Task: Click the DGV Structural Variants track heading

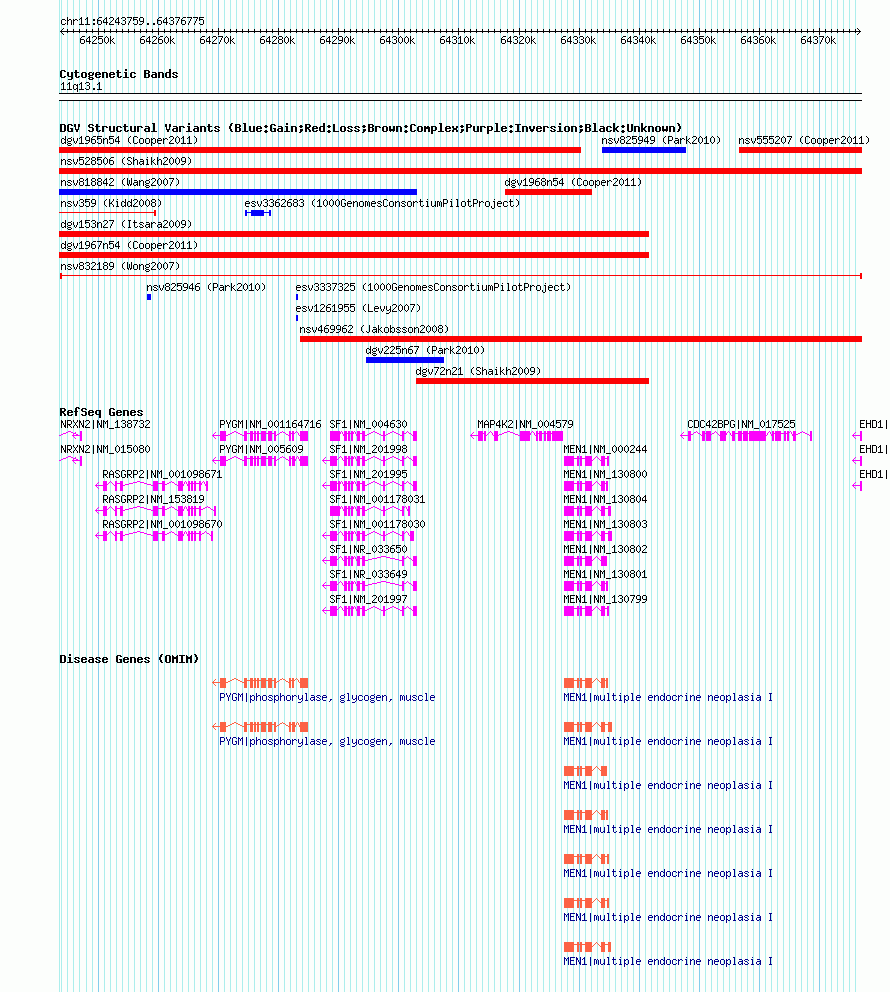Action: click(371, 128)
